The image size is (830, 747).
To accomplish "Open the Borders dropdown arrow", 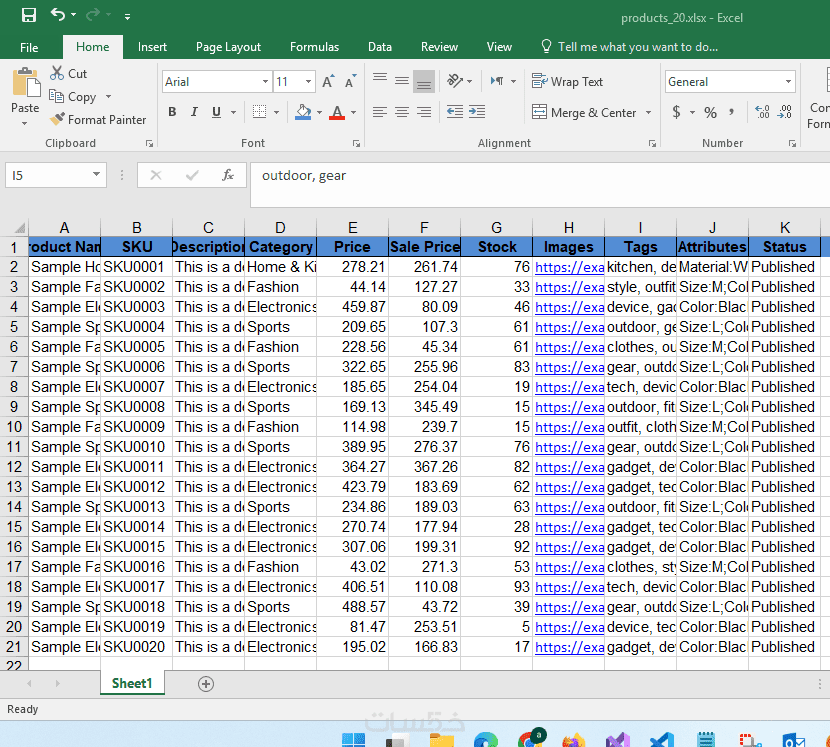I will [x=276, y=112].
